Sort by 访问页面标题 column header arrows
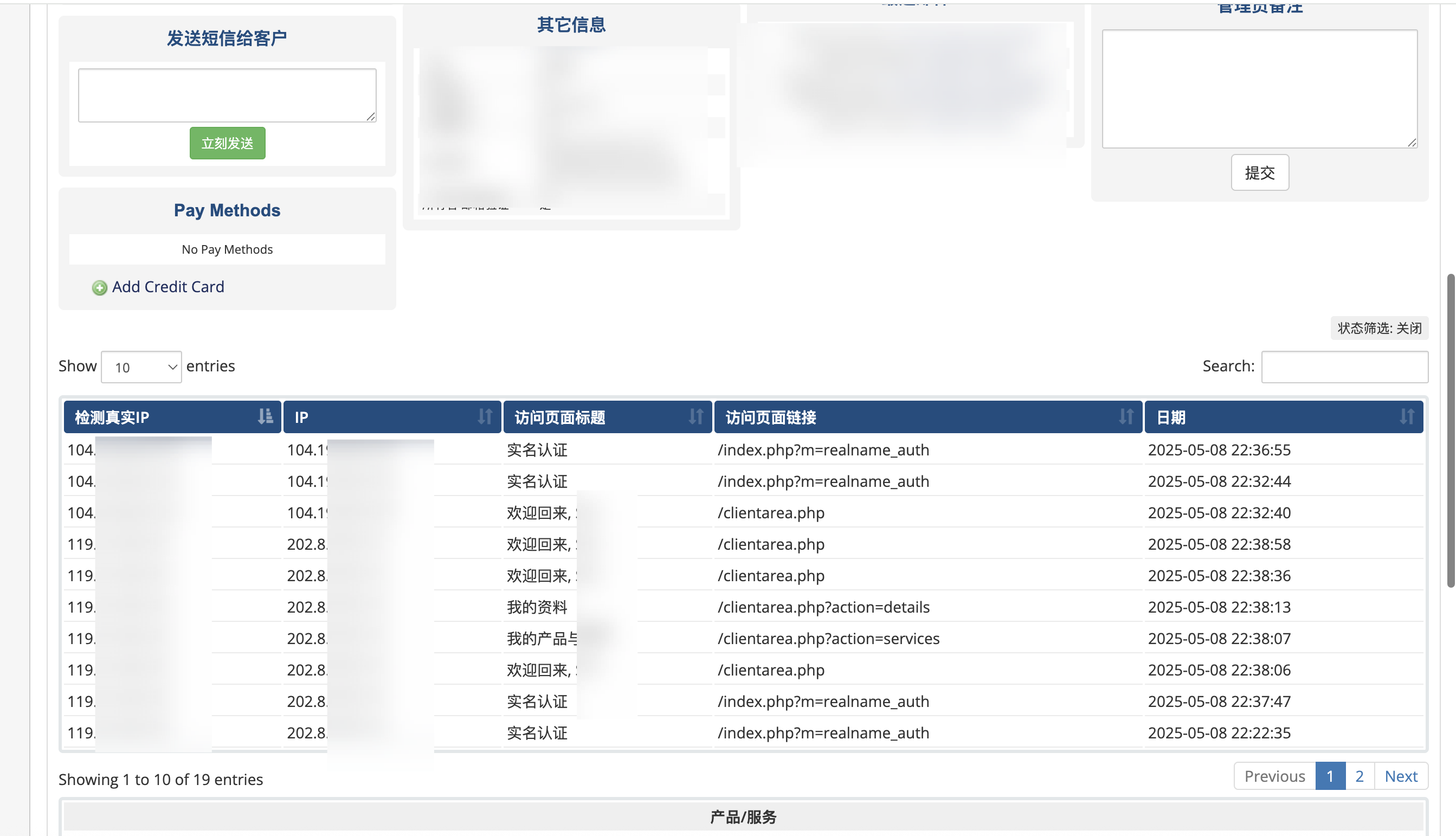This screenshot has width=1456, height=836. click(697, 417)
